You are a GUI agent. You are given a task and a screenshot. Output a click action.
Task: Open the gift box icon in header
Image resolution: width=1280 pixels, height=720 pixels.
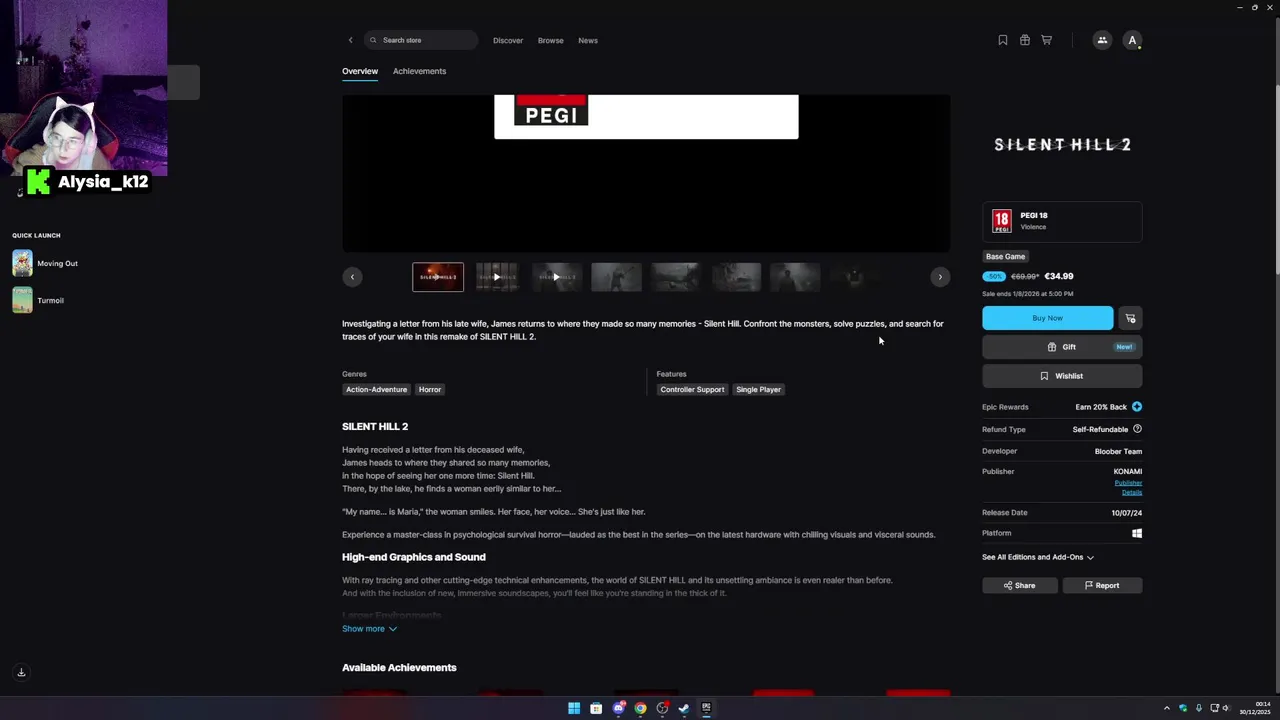(x=1025, y=40)
